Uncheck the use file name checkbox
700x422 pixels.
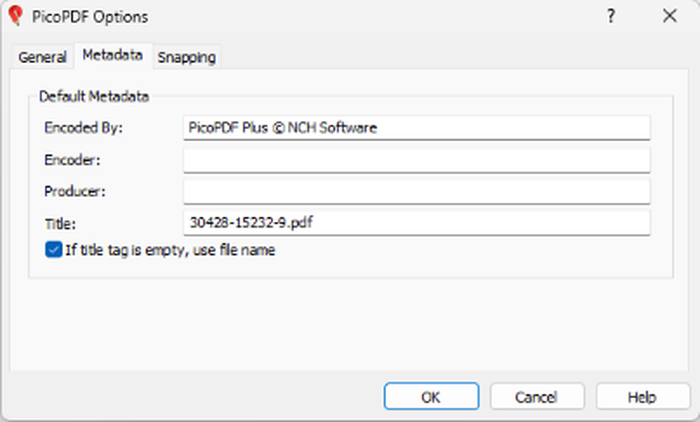click(54, 250)
